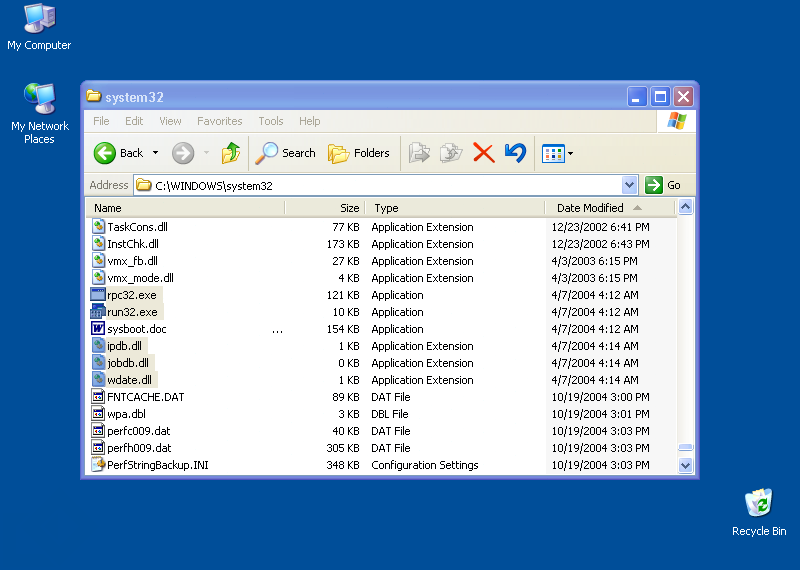800x570 pixels.
Task: Open the Back history dropdown arrow
Action: tap(156, 153)
